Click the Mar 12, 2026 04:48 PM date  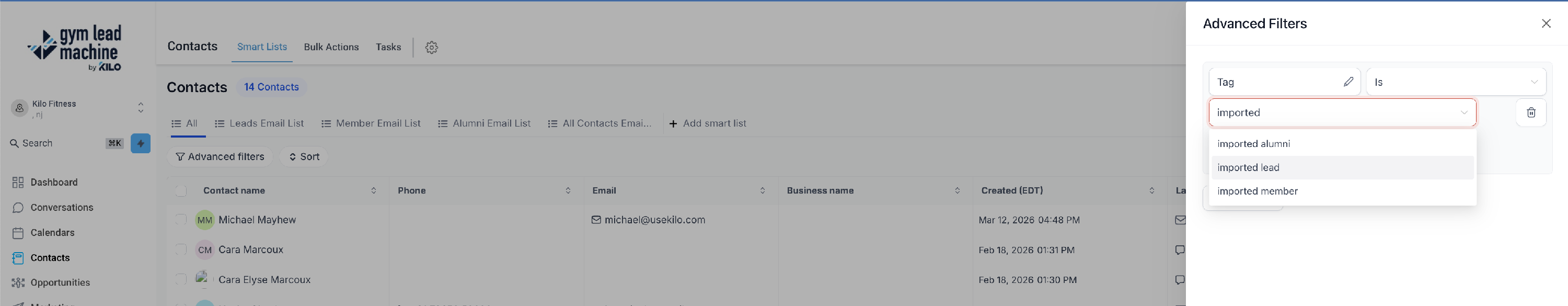pyautogui.click(x=1029, y=220)
